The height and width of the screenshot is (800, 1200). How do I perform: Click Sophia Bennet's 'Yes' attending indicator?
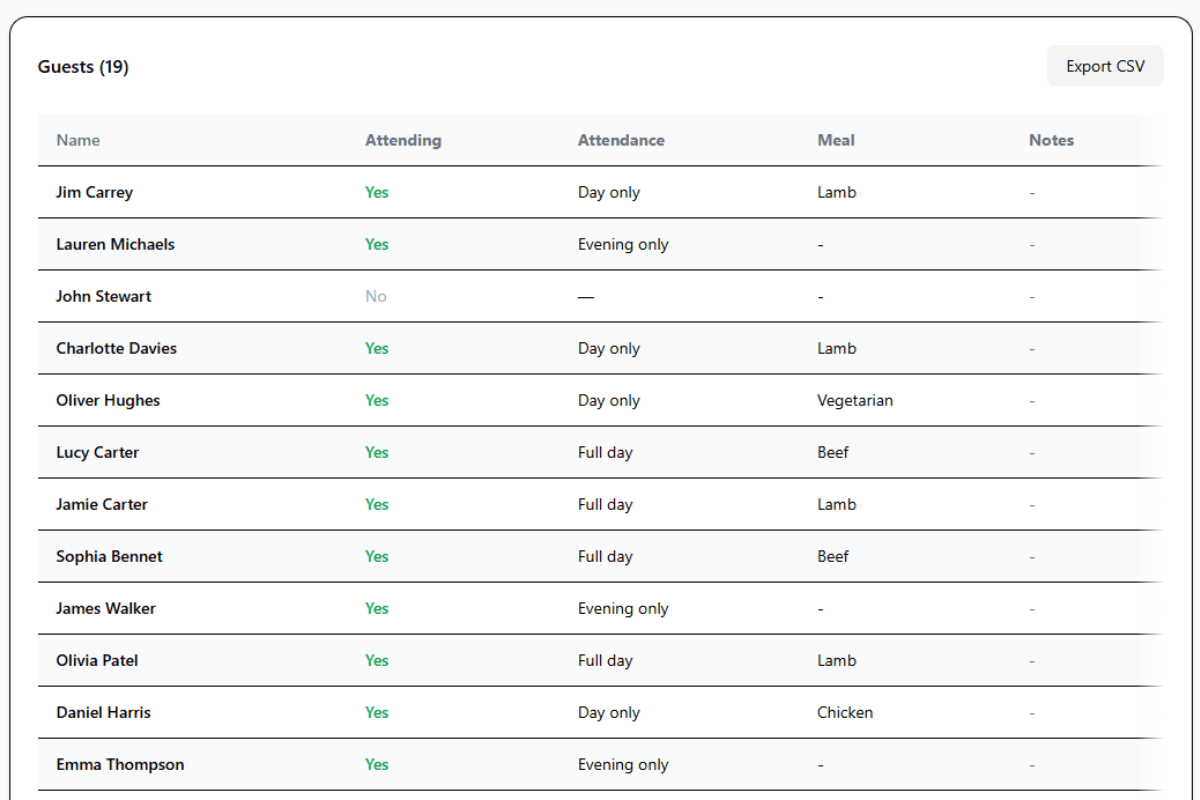pos(377,556)
